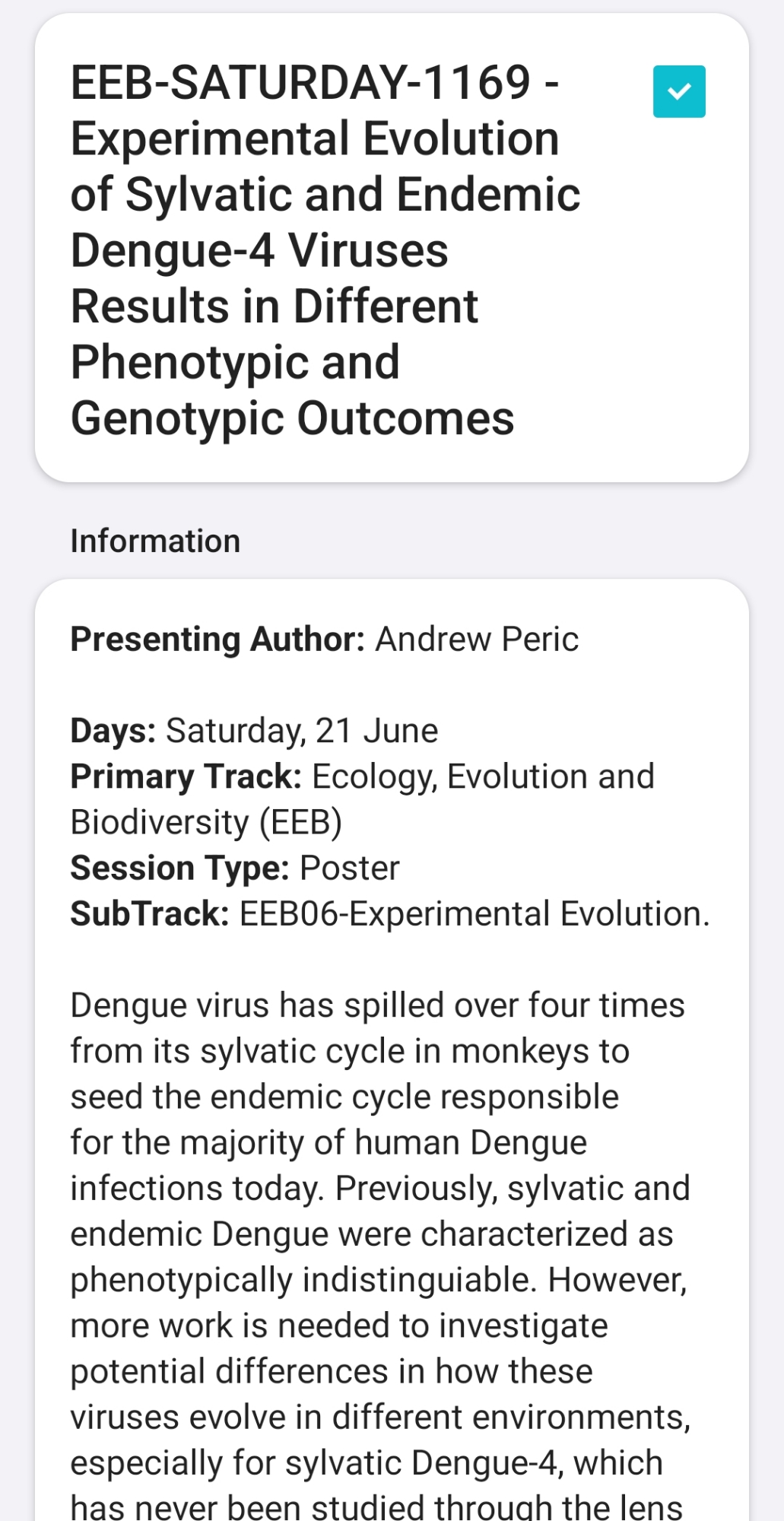Tap the abstract's first line about Dengue virus

377,1005
